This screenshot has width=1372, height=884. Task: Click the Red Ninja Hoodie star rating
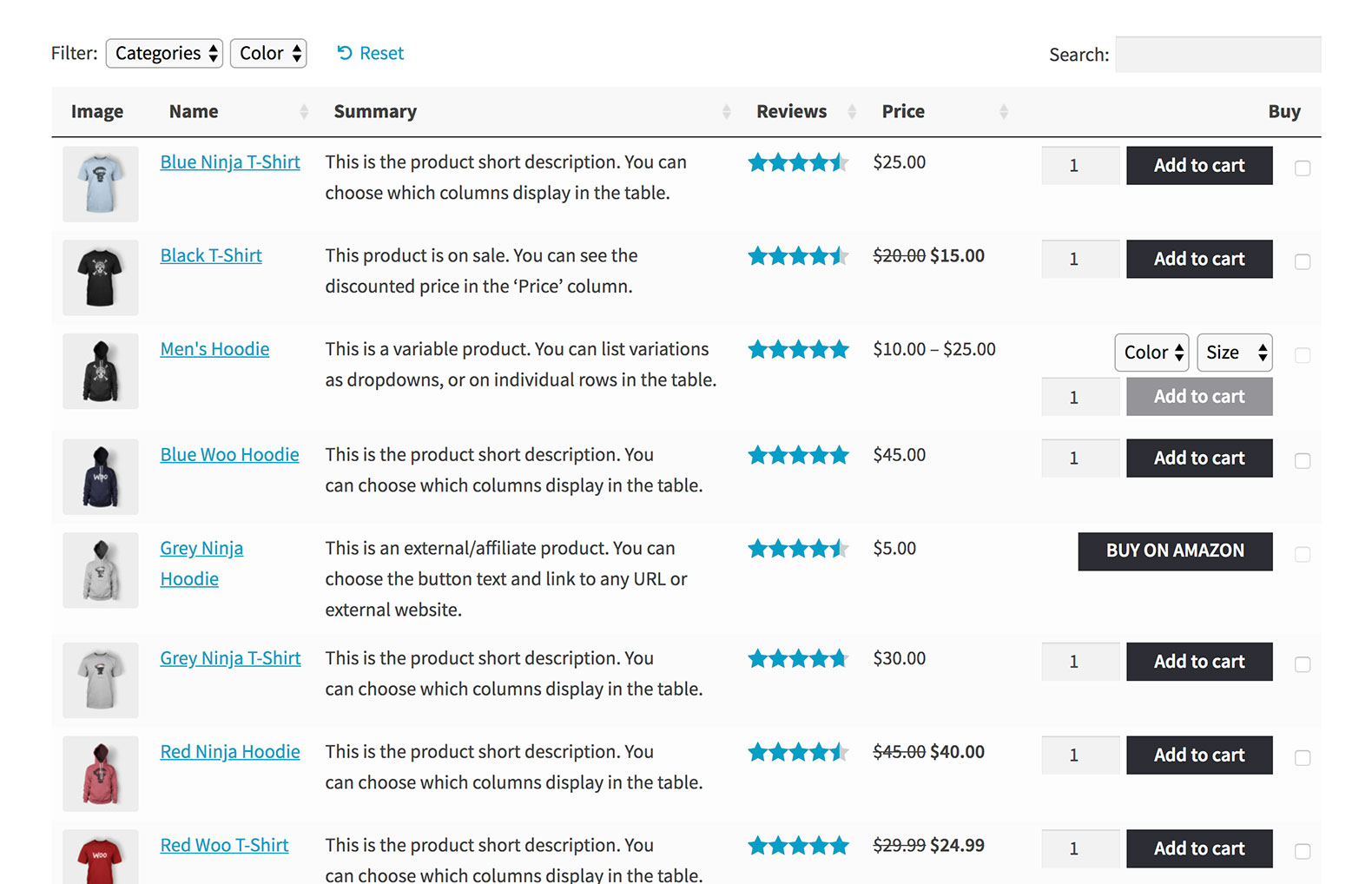pos(797,752)
